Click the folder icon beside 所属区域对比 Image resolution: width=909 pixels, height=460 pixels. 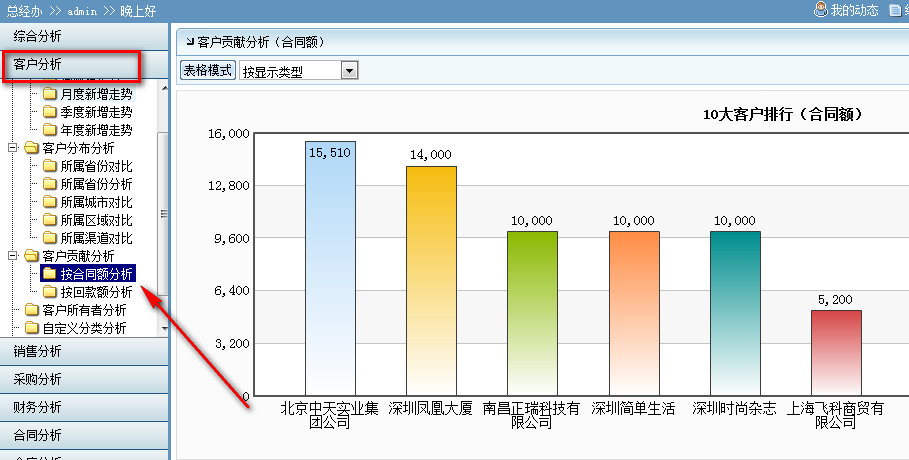coord(50,220)
